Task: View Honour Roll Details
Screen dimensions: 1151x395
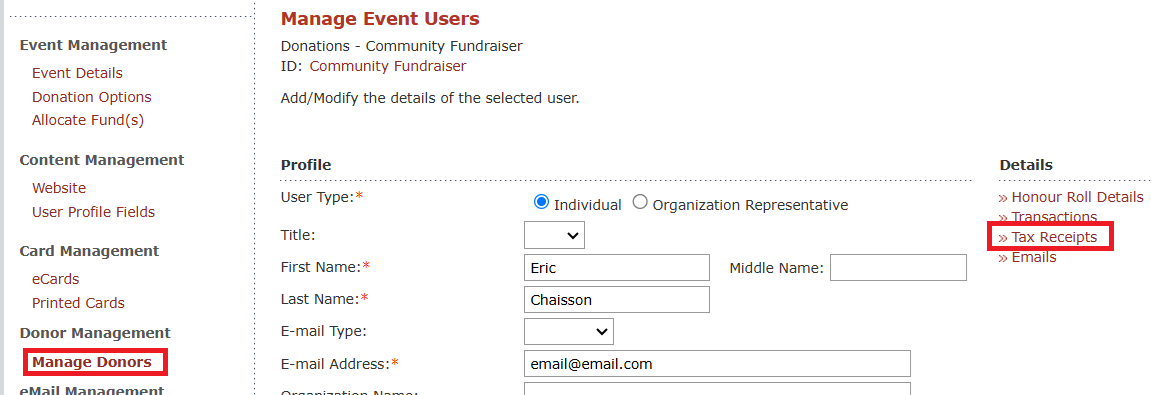Action: [1071, 197]
